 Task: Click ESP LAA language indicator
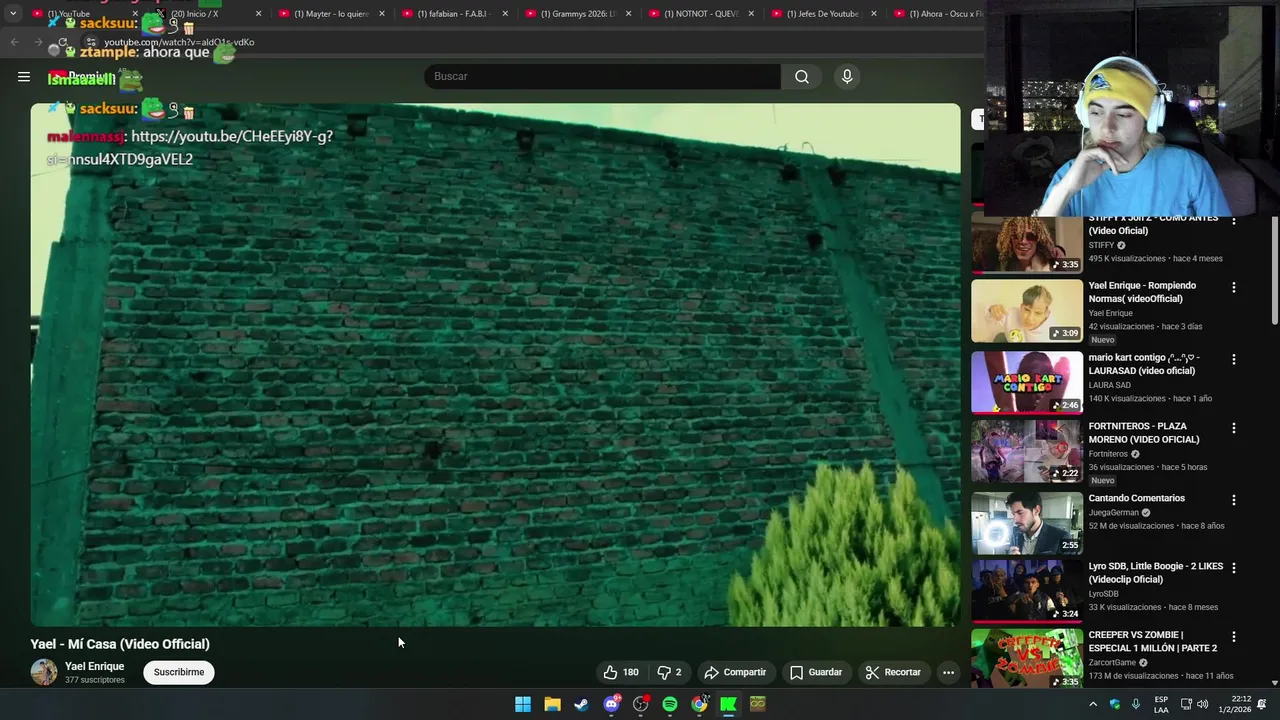click(1161, 704)
